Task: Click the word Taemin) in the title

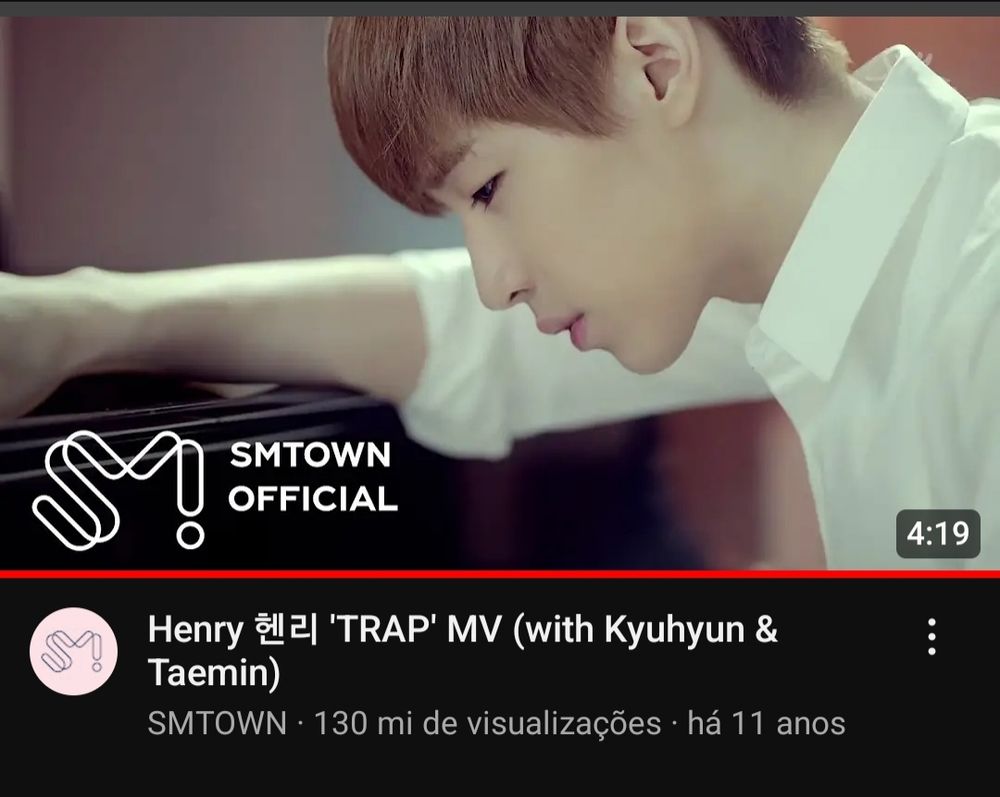Action: tap(214, 673)
